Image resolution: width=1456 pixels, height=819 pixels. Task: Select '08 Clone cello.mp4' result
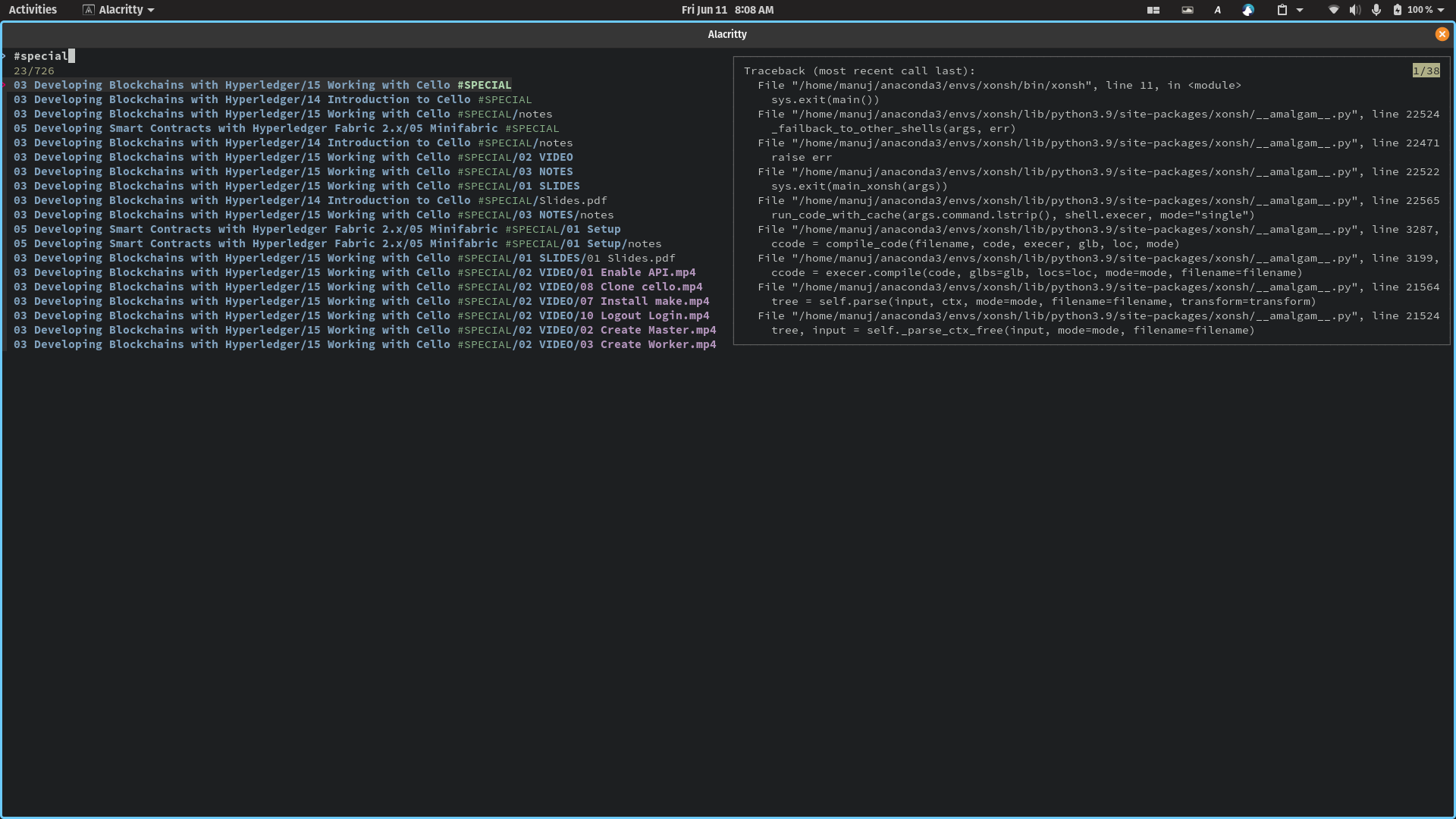coord(358,287)
